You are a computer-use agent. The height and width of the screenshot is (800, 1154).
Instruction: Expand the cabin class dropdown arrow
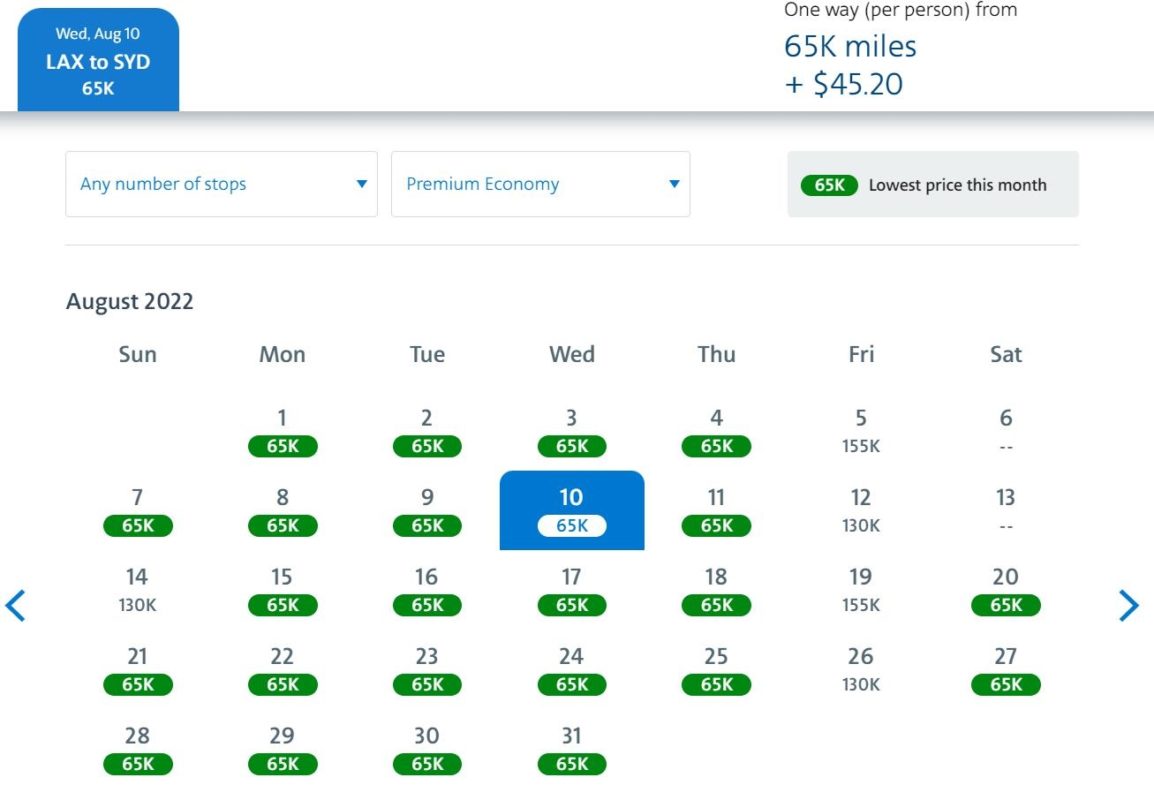[671, 184]
